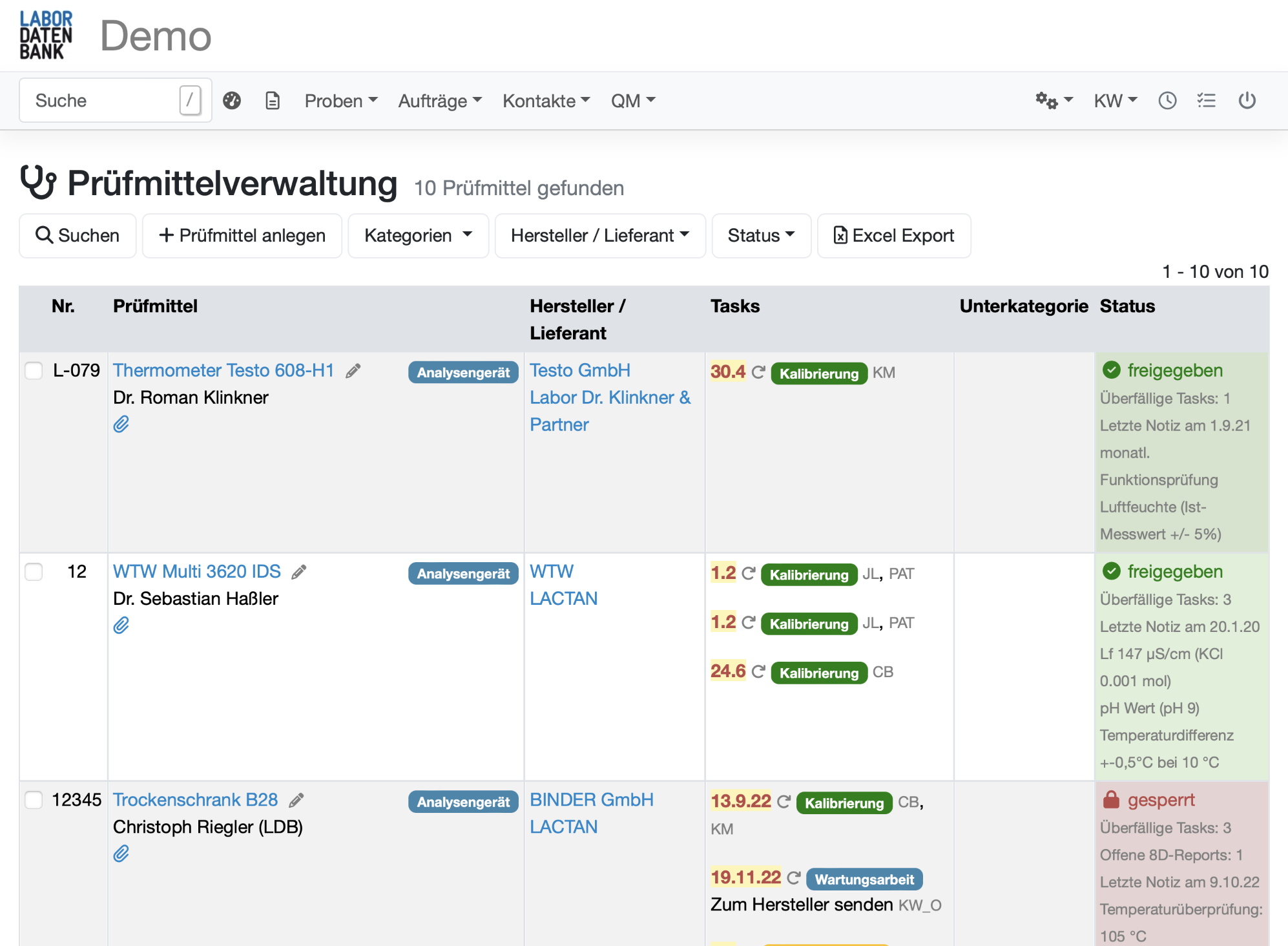Tick the checkbox for row 12
The height and width of the screenshot is (946, 1288).
pyautogui.click(x=34, y=571)
